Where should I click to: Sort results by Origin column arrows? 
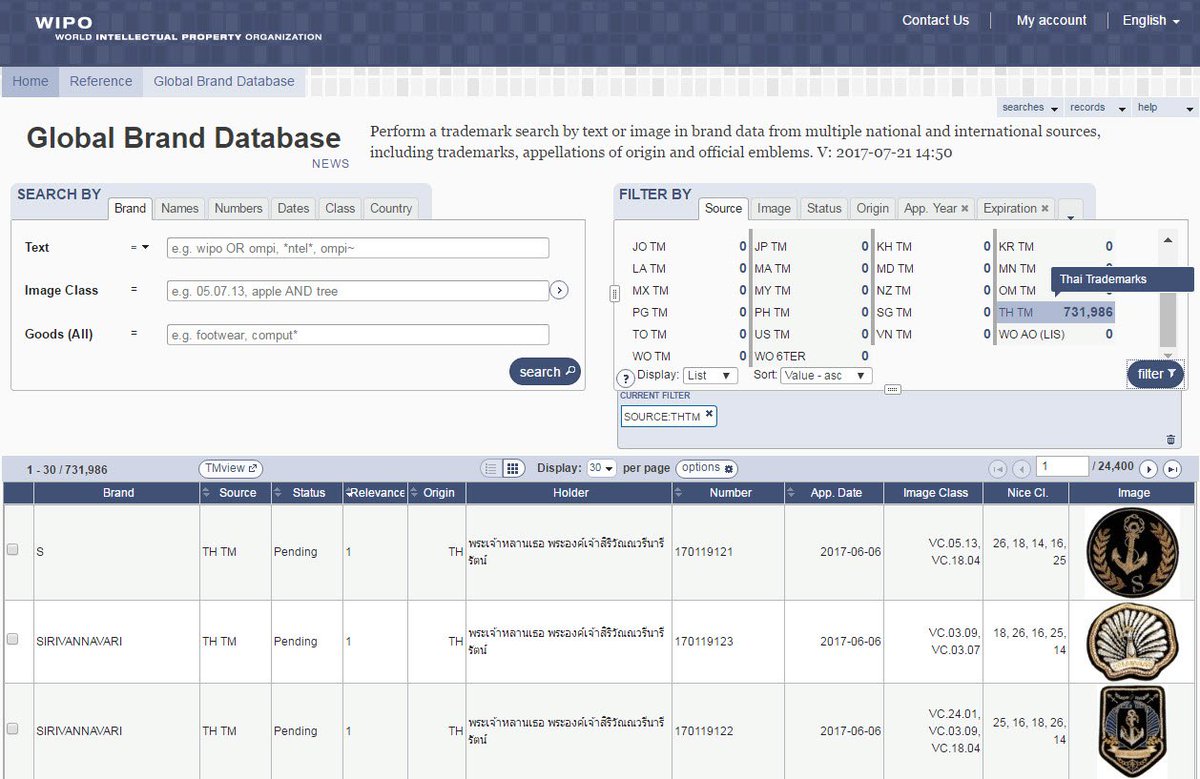point(415,493)
